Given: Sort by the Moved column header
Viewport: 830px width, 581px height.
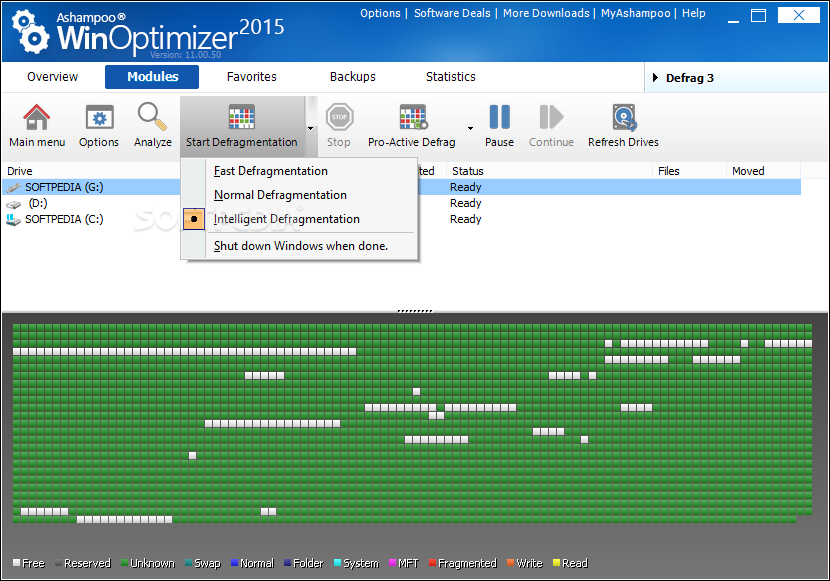Looking at the screenshot, I should pyautogui.click(x=763, y=171).
